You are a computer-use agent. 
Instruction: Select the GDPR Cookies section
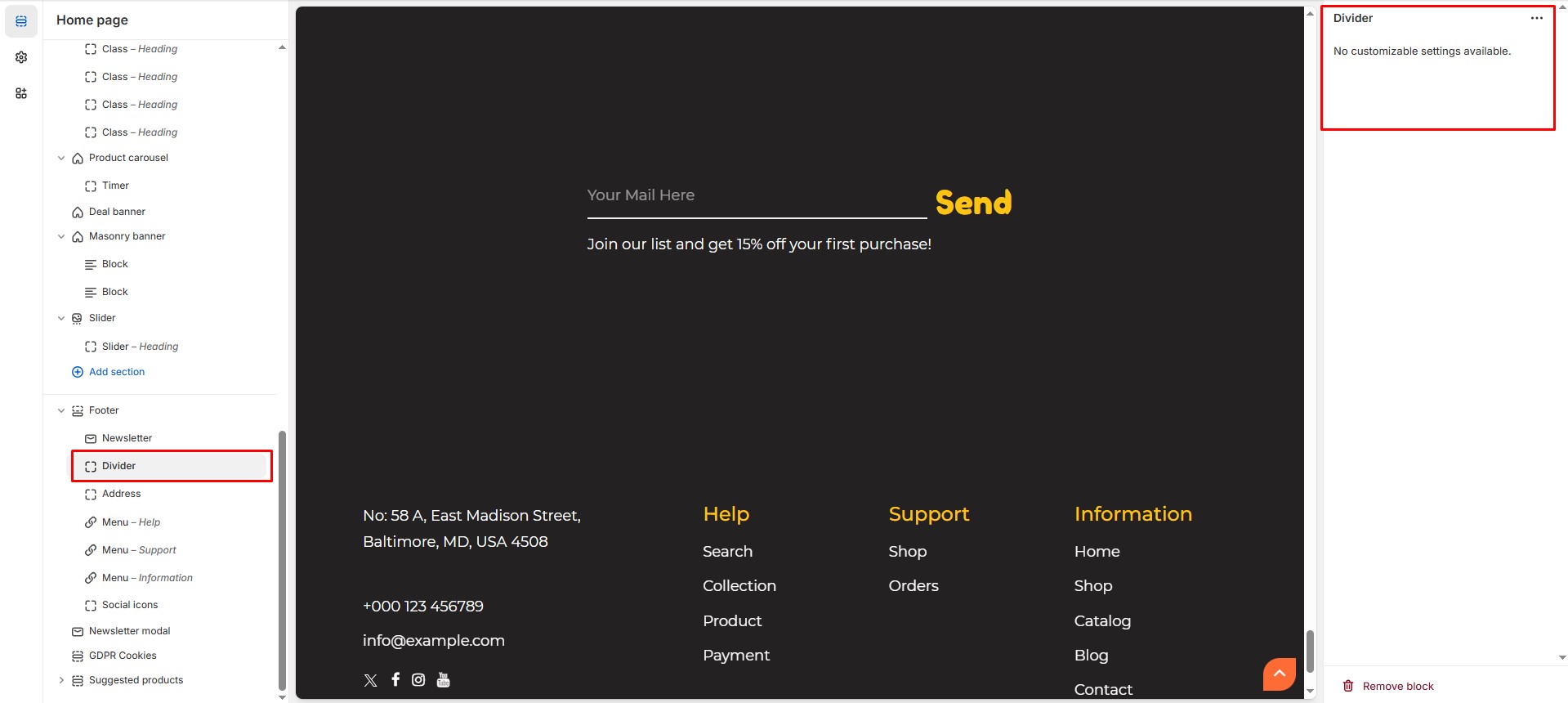pyautogui.click(x=123, y=656)
